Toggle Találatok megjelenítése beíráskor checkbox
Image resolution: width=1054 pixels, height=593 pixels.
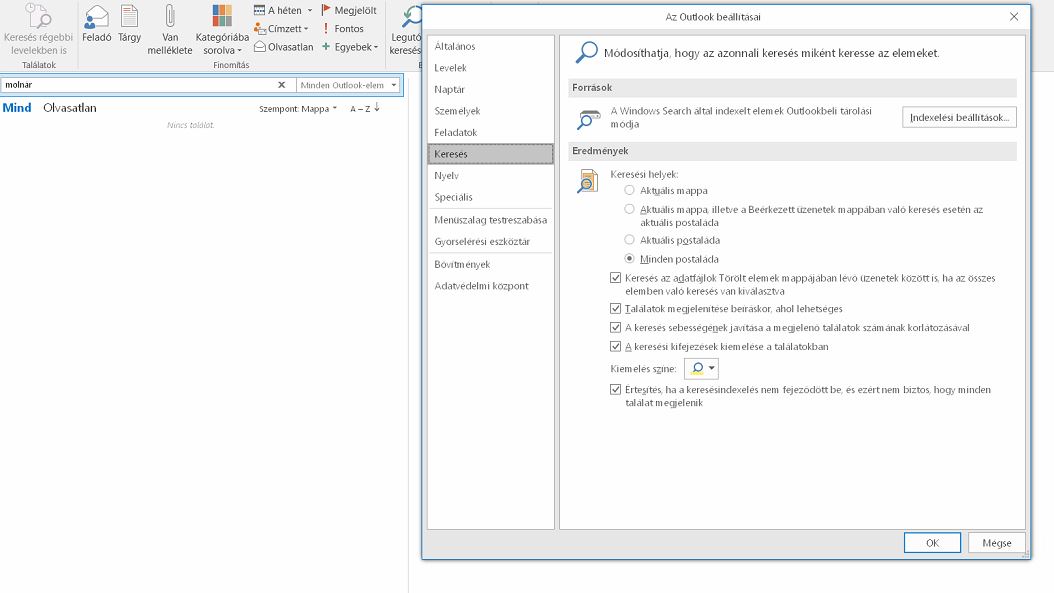pyautogui.click(x=615, y=309)
